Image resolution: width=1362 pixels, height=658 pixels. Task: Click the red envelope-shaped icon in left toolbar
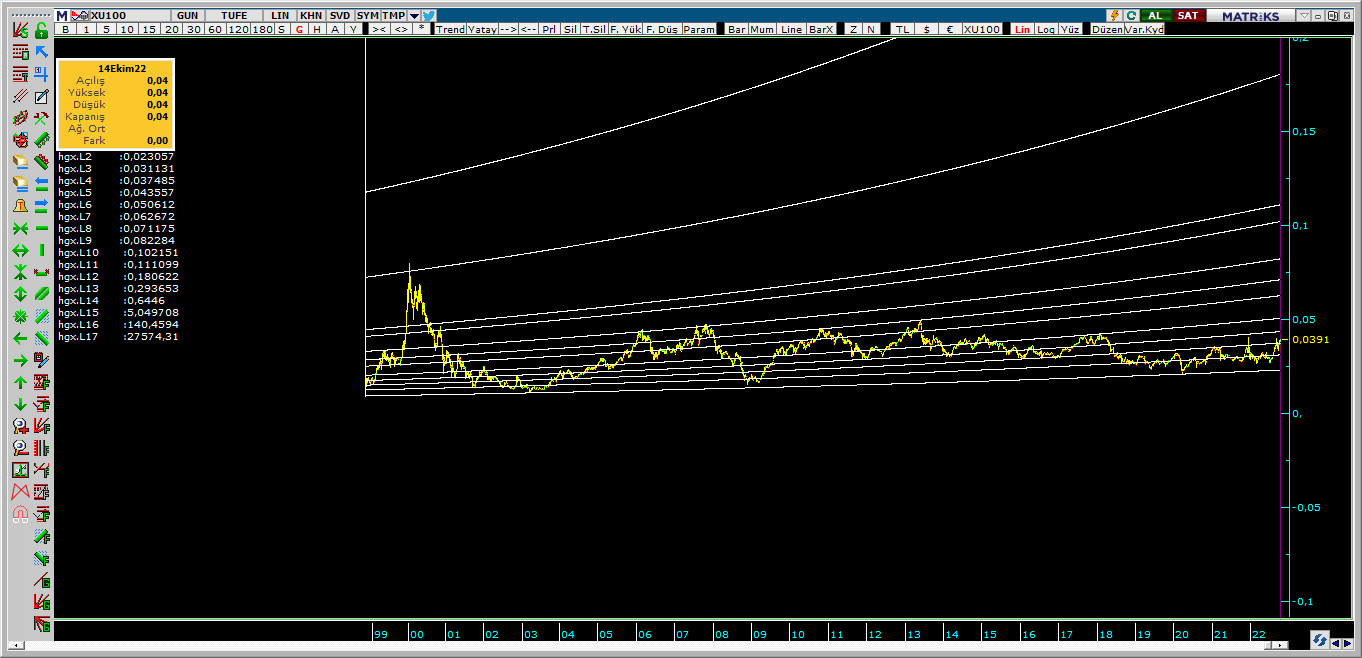point(20,492)
